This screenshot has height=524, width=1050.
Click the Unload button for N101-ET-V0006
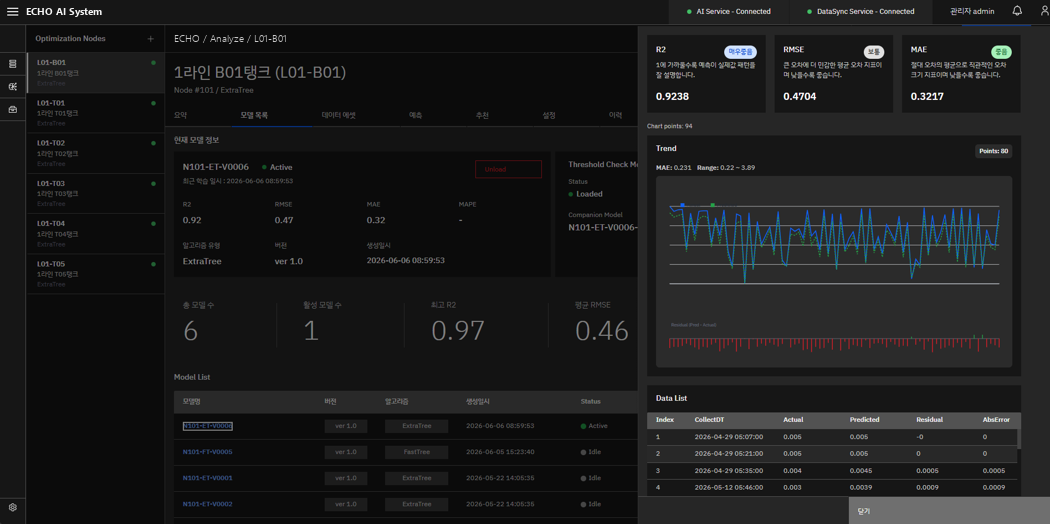tap(508, 169)
